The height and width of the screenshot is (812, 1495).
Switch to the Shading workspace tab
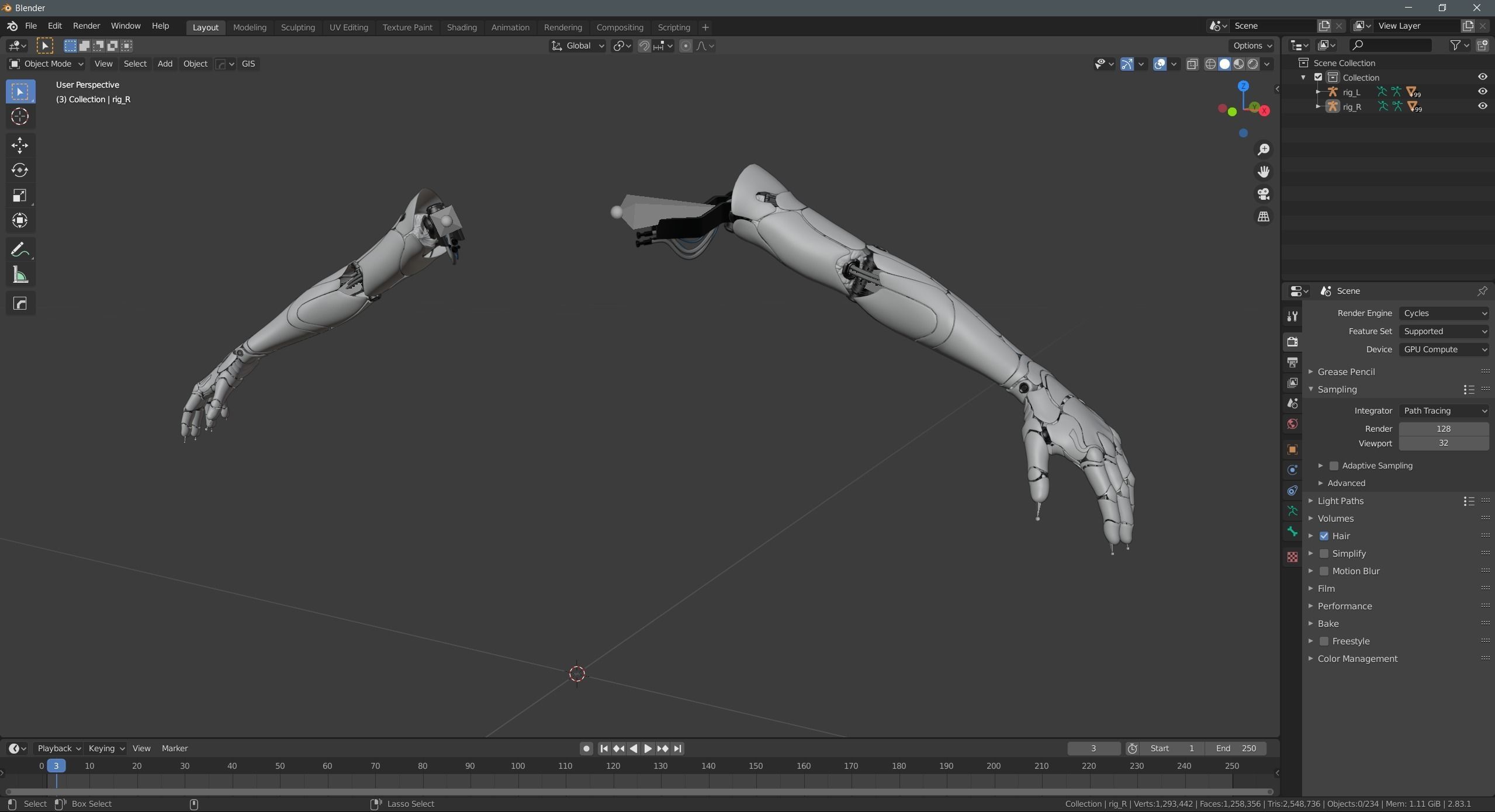[461, 27]
